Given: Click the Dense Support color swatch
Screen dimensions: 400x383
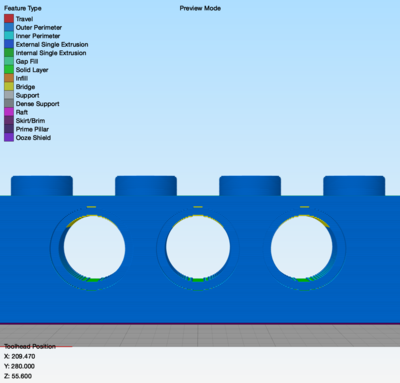Looking at the screenshot, I should pos(9,104).
